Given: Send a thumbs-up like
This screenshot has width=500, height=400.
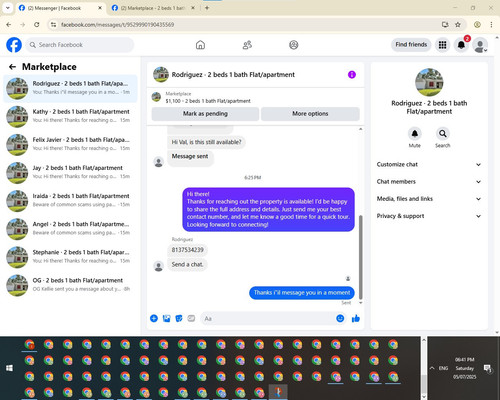Looking at the screenshot, I should tap(356, 318).
